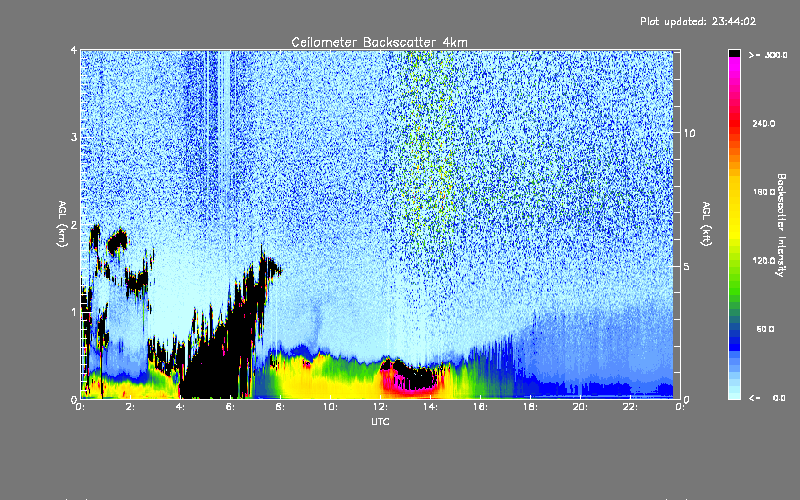This screenshot has height=500, width=800.
Task: Select the 'AGL (kft)' axis label
Action: tap(707, 224)
